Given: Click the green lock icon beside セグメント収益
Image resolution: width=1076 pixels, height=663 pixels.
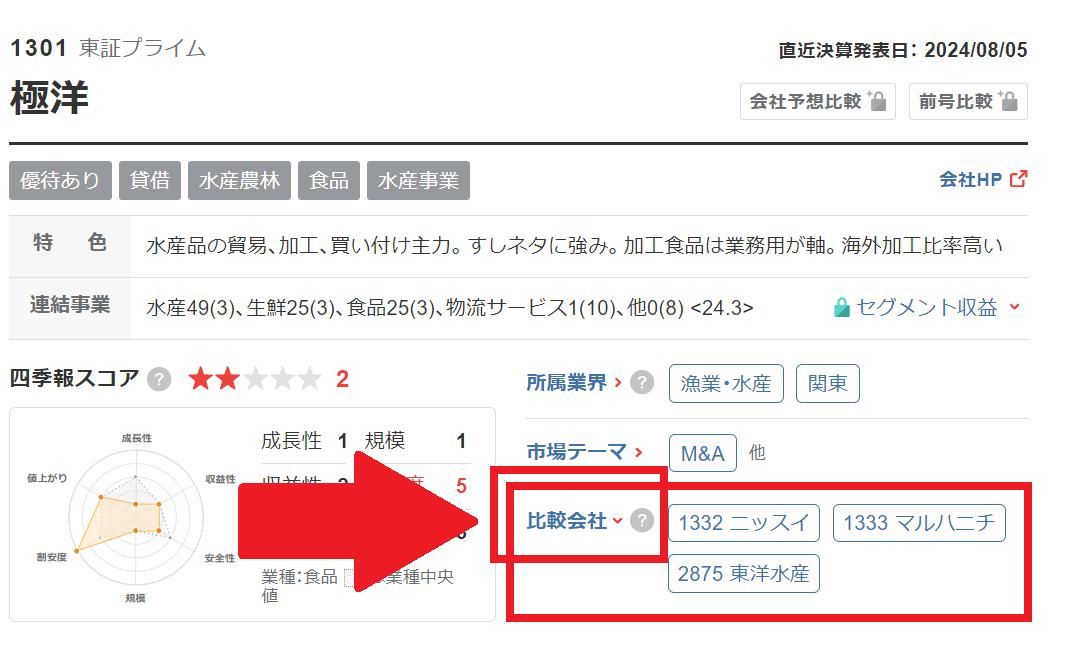Looking at the screenshot, I should 841,307.
